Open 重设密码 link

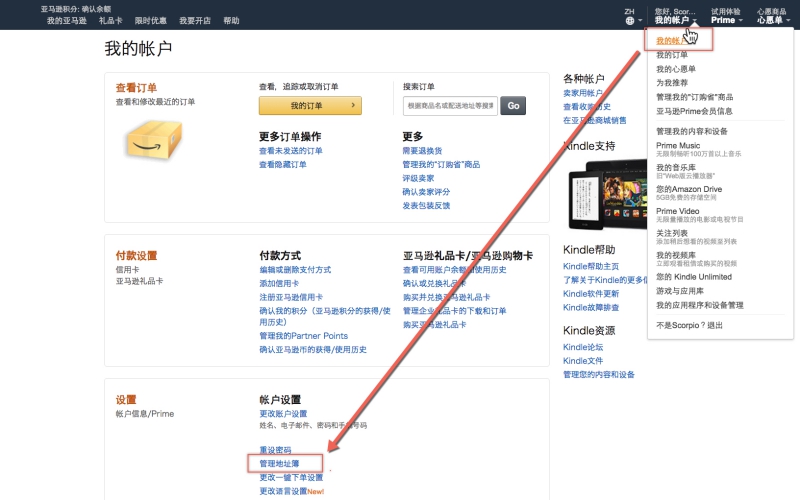[275, 450]
